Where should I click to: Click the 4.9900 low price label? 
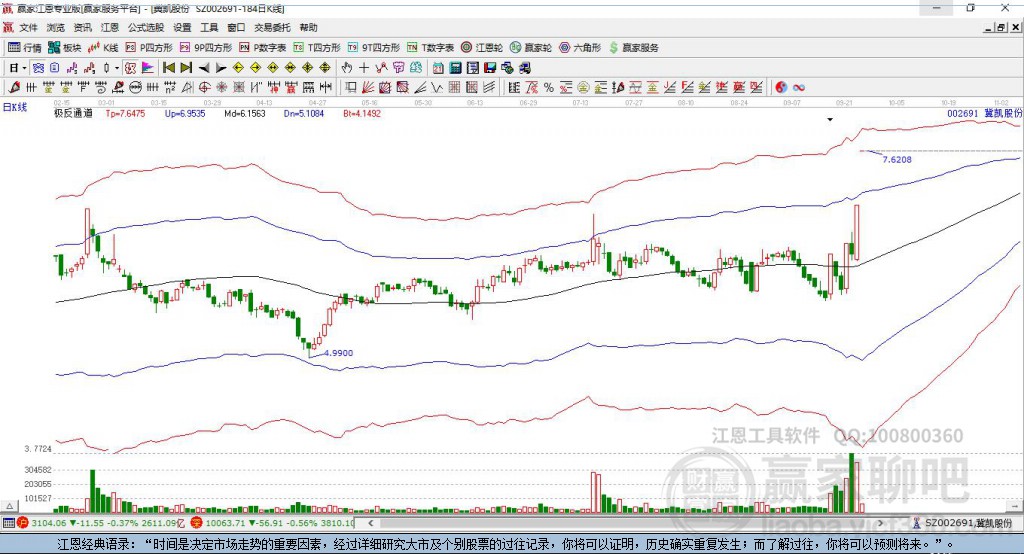click(x=338, y=353)
